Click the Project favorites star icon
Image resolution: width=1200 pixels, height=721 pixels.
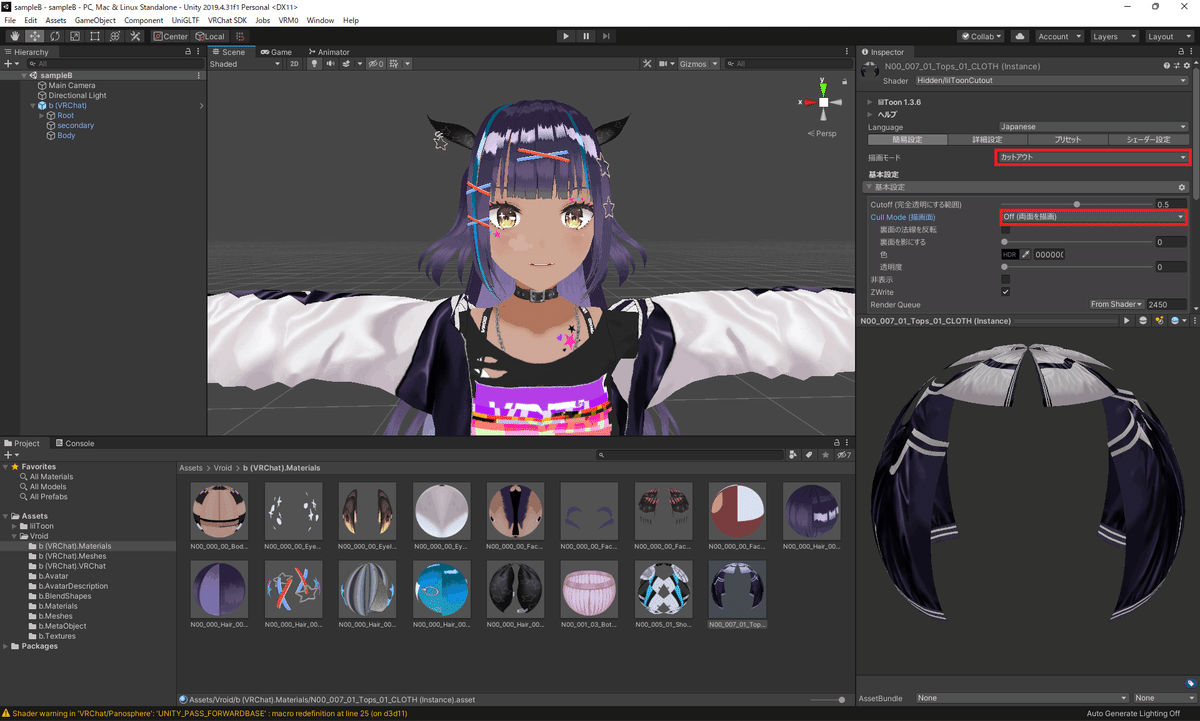pyautogui.click(x=825, y=455)
